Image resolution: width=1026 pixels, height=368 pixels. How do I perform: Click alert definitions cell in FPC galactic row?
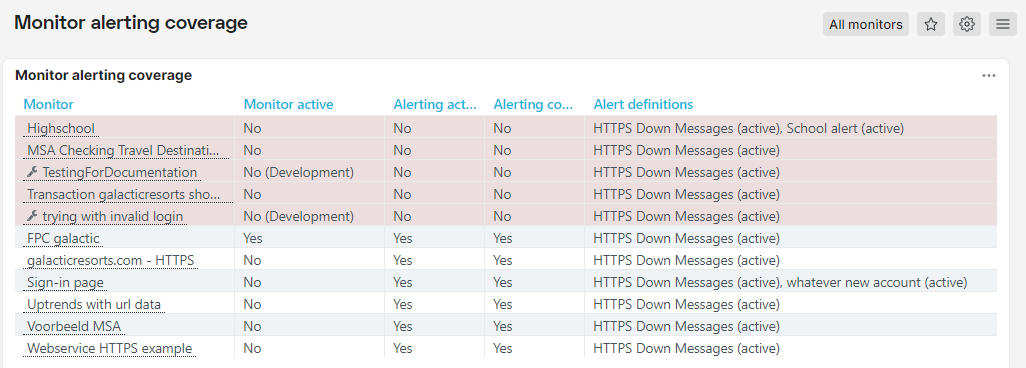pyautogui.click(x=686, y=238)
